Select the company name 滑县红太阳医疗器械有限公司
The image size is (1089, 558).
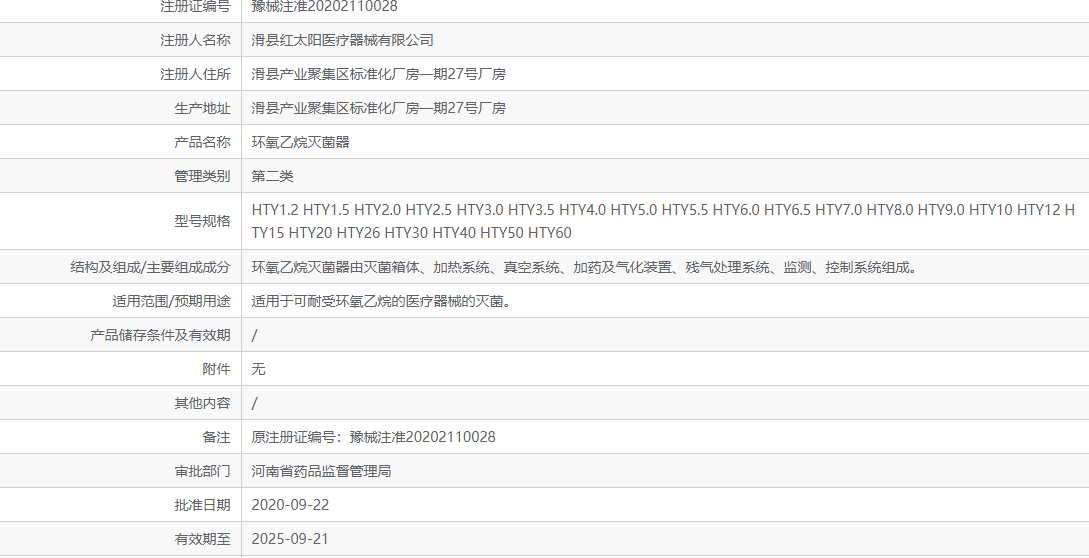pos(342,40)
